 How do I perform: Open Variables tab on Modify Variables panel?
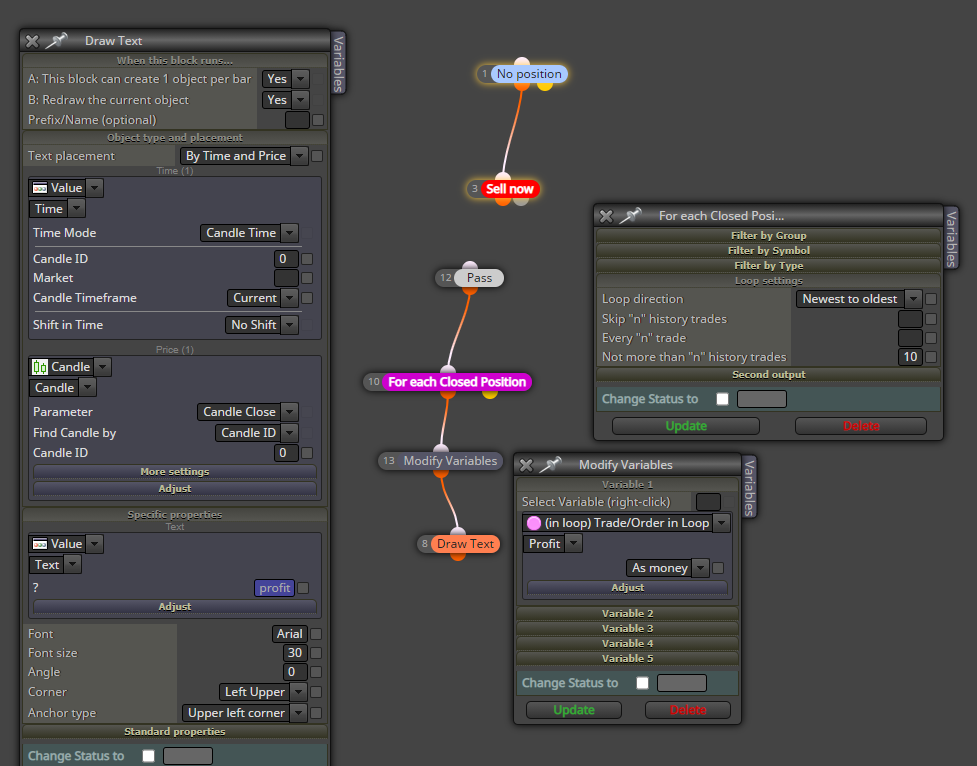coord(749,487)
